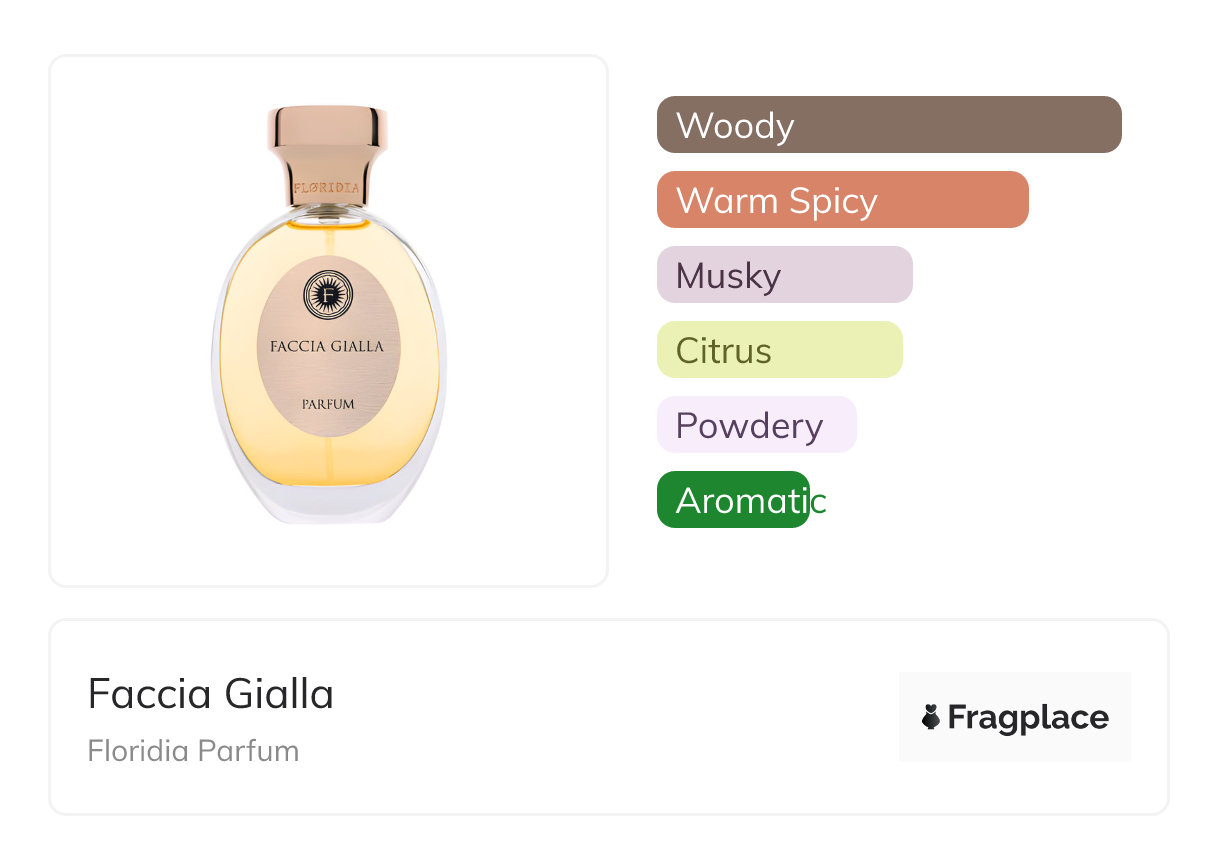This screenshot has height=864, width=1218.
Task: Click the spray tube below the bottle label
Action: tap(328, 460)
